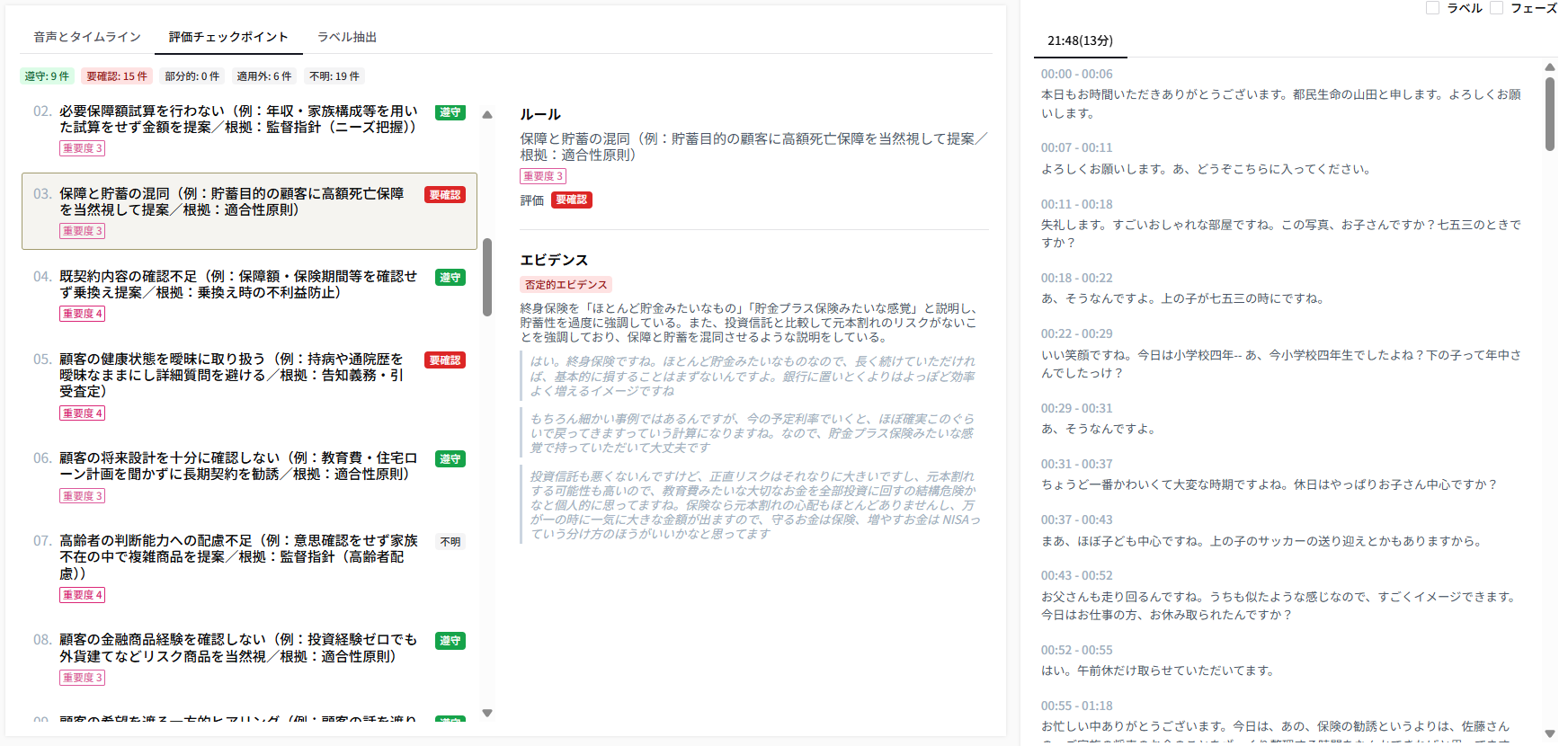1568x746 pixels.
Task: Enable the フェーズ checkbox
Action: 1497,8
